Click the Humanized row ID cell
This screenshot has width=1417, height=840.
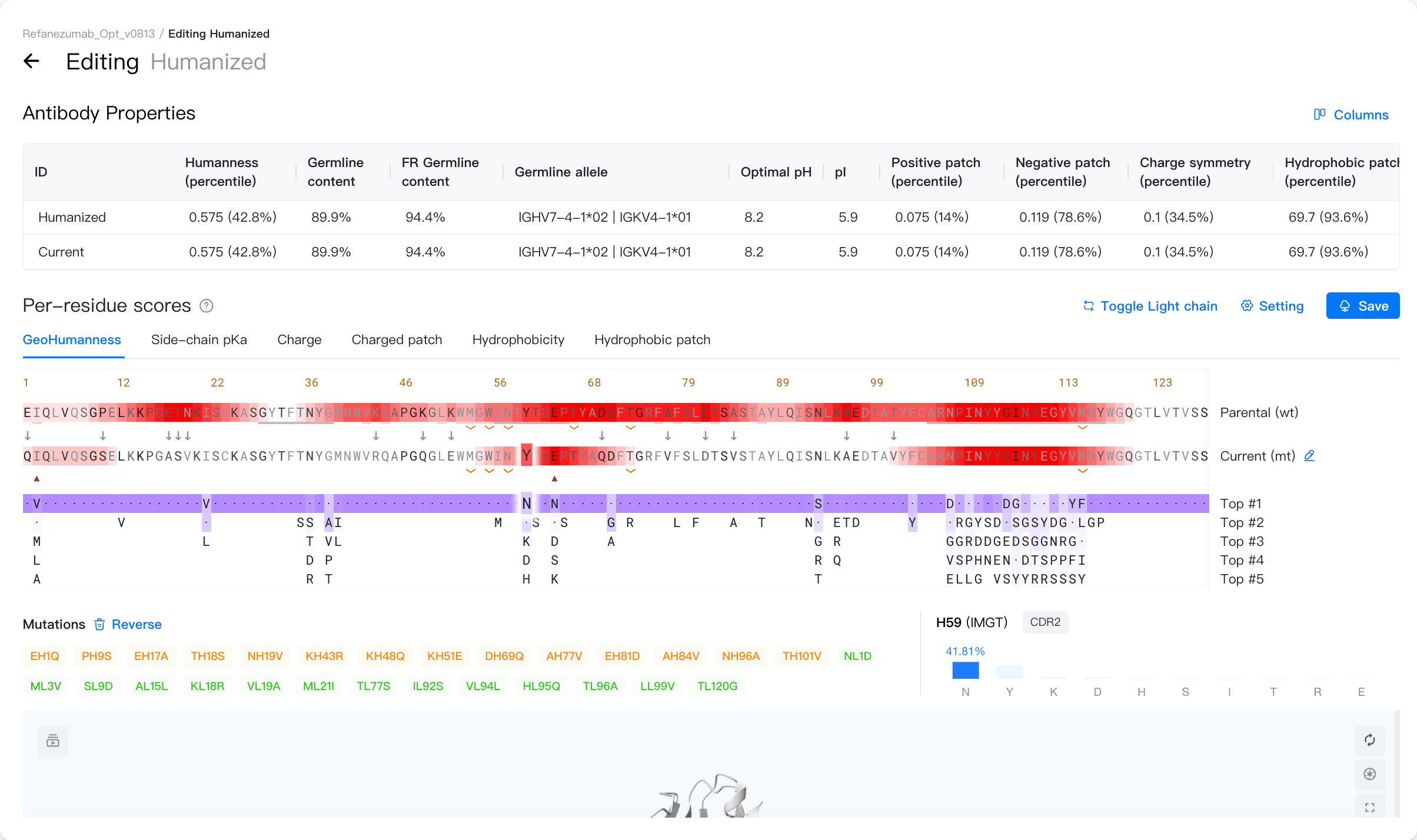pos(72,218)
